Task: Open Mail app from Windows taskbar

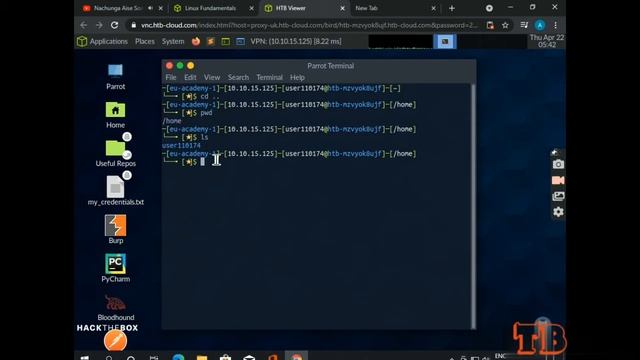Action: pos(249,357)
